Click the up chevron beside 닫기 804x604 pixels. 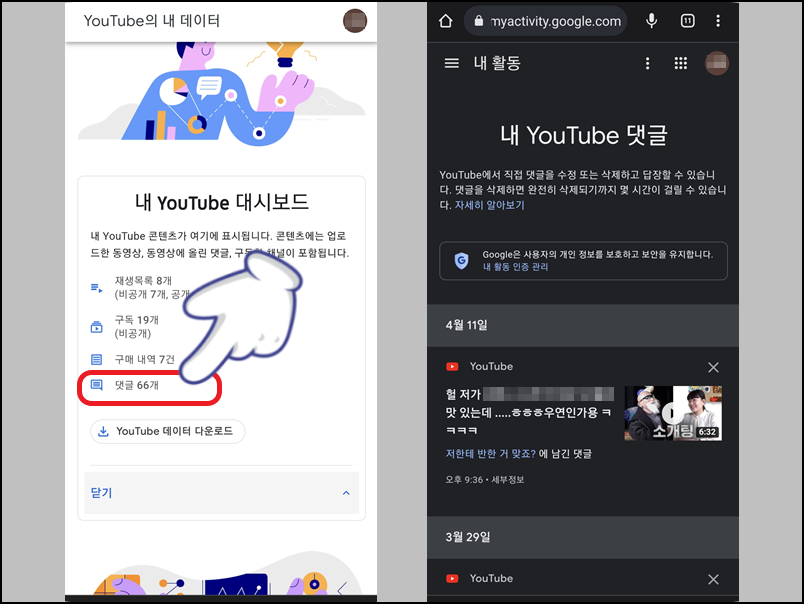point(346,493)
